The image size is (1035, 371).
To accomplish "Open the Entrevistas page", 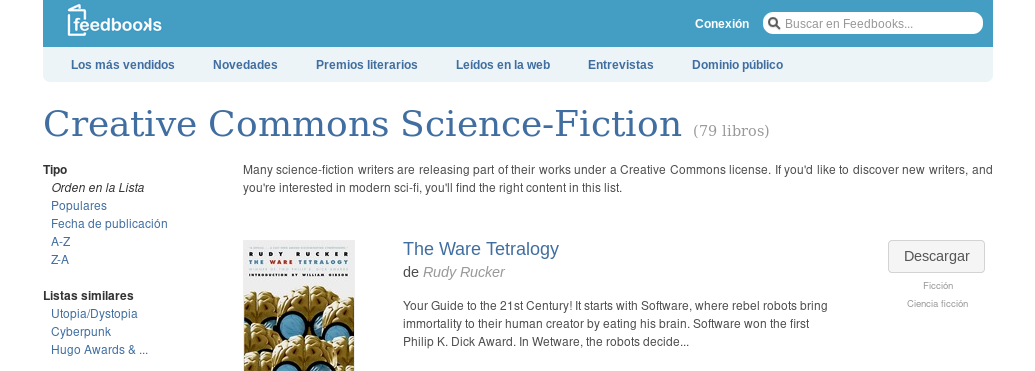I will click(620, 65).
